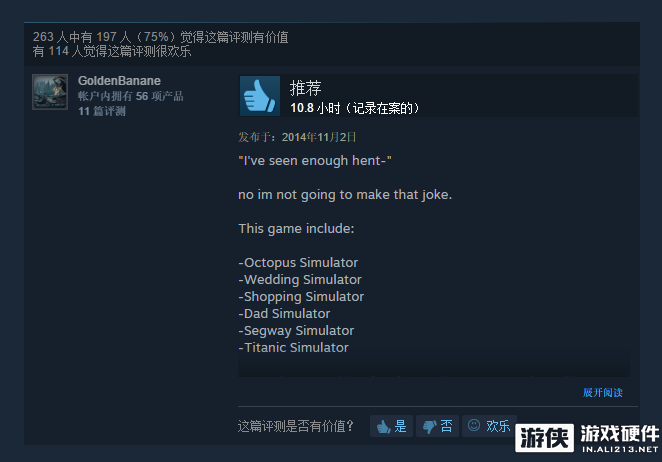Click the 10.8 小时 playtime record text

(355, 108)
